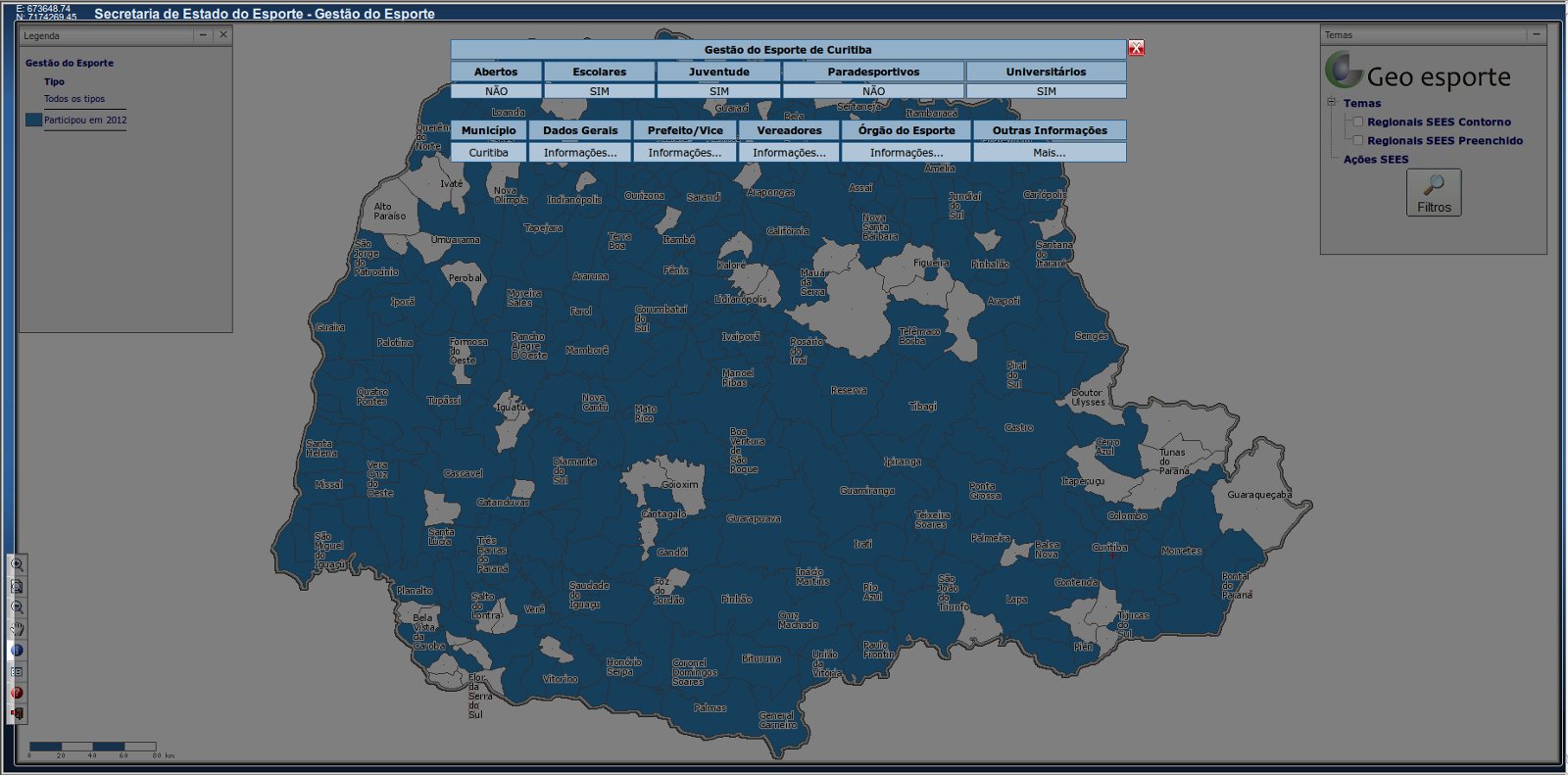The width and height of the screenshot is (1568, 775).
Task: Click the Participou em 2012 blue swatch
Action: point(33,121)
